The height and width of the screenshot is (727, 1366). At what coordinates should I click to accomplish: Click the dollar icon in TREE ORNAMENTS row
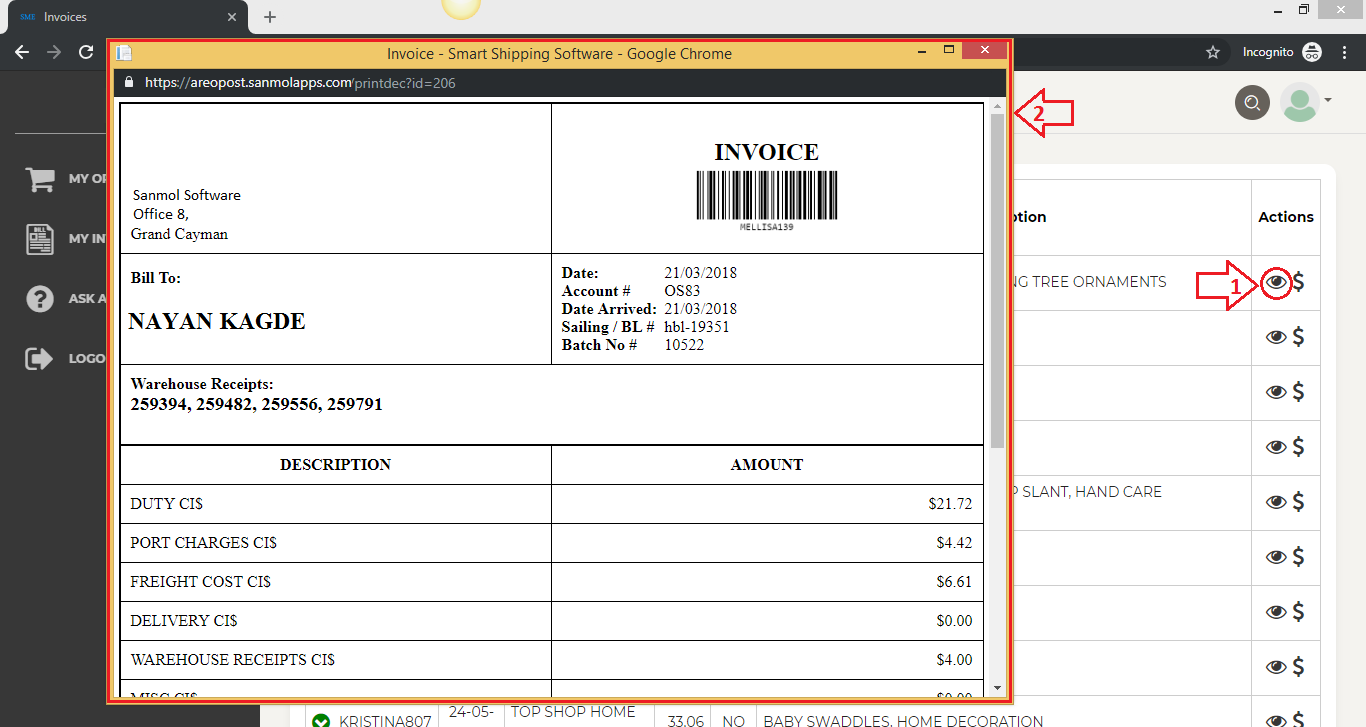pos(1298,282)
